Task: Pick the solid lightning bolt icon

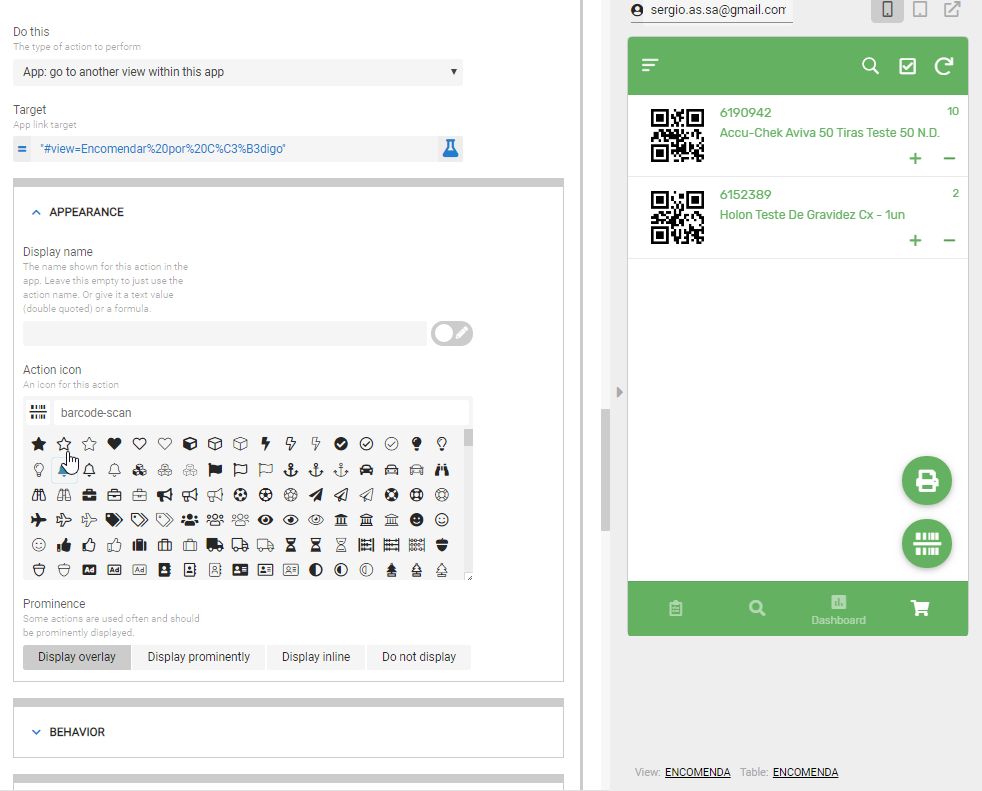Action: coord(266,444)
